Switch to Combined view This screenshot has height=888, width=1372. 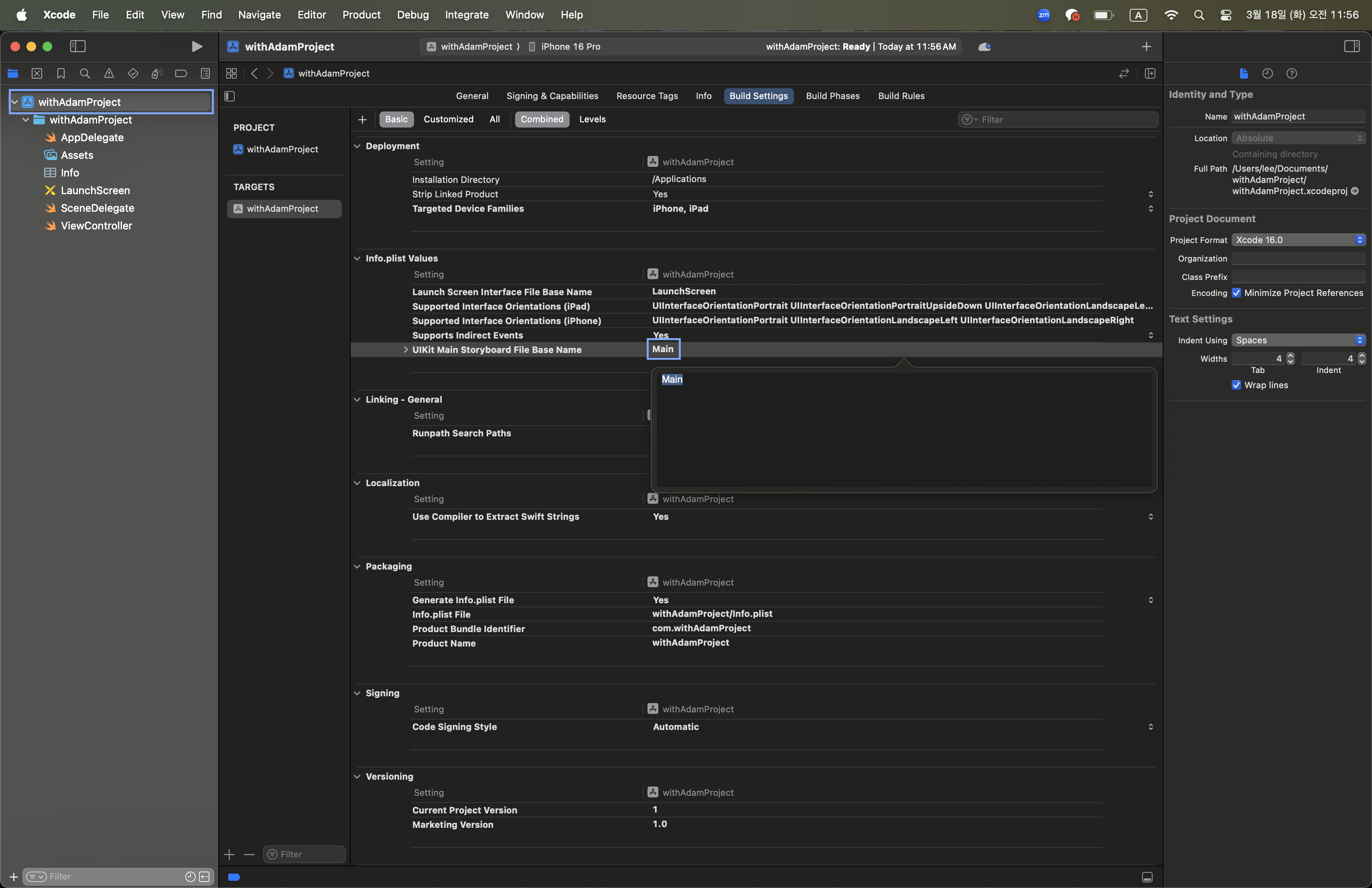pos(541,119)
